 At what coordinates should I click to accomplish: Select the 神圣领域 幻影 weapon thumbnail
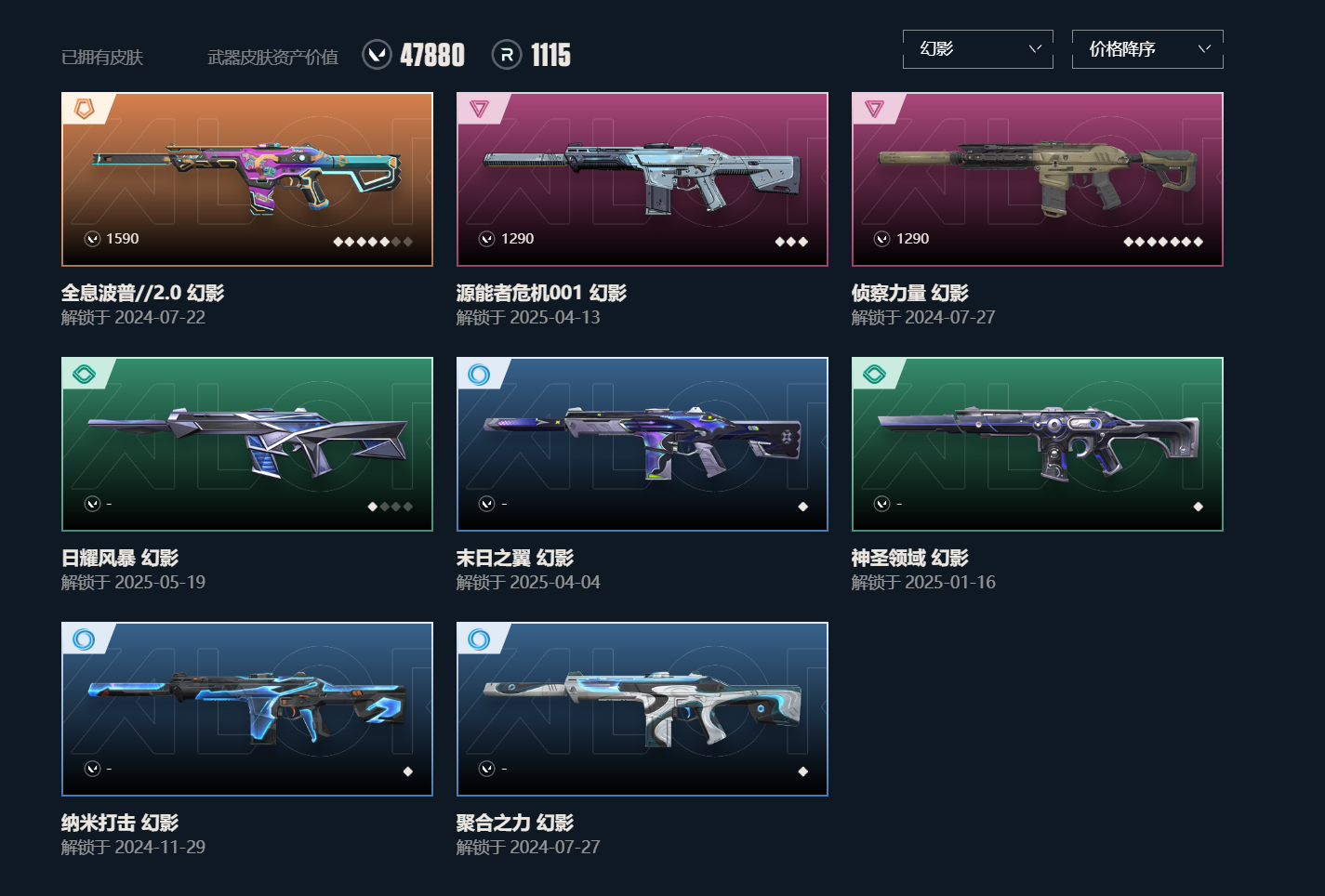coord(1038,444)
